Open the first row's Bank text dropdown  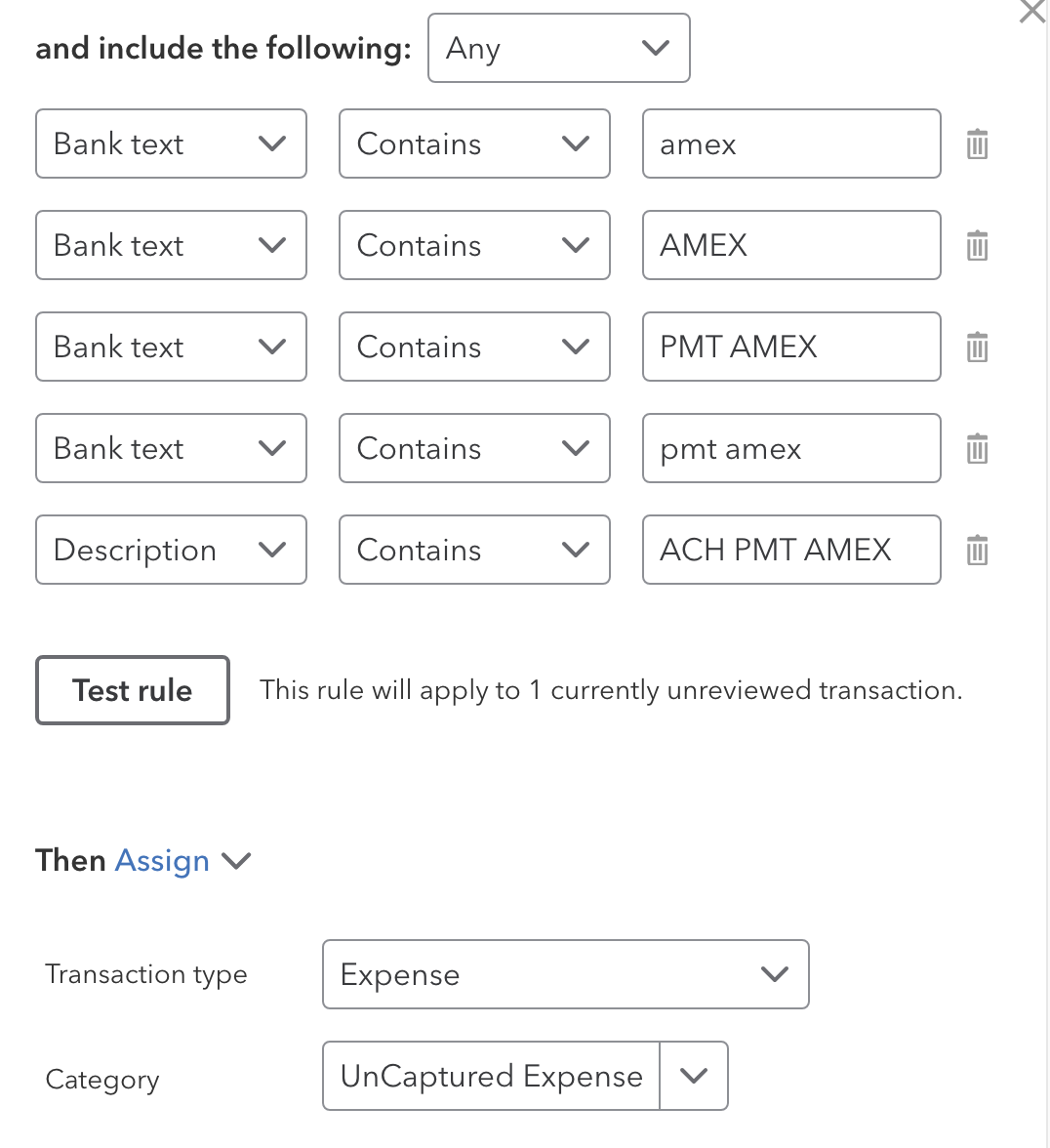tap(171, 144)
